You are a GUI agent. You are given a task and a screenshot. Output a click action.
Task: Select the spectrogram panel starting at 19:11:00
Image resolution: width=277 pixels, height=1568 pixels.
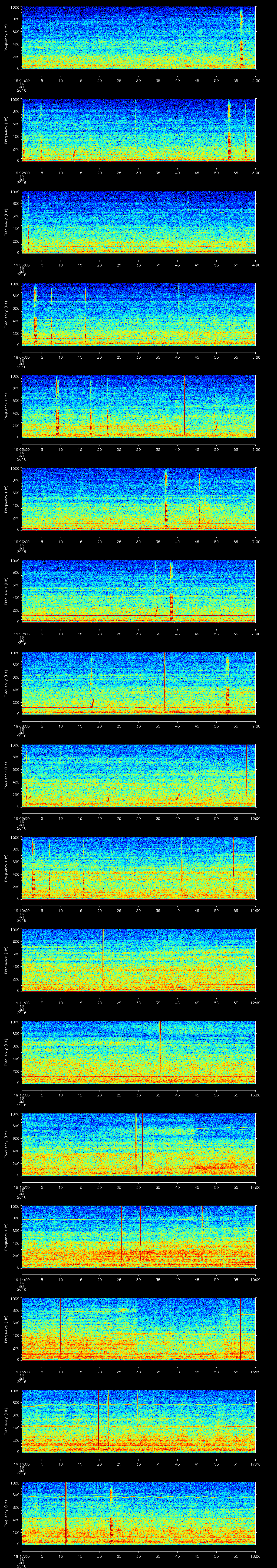139,960
